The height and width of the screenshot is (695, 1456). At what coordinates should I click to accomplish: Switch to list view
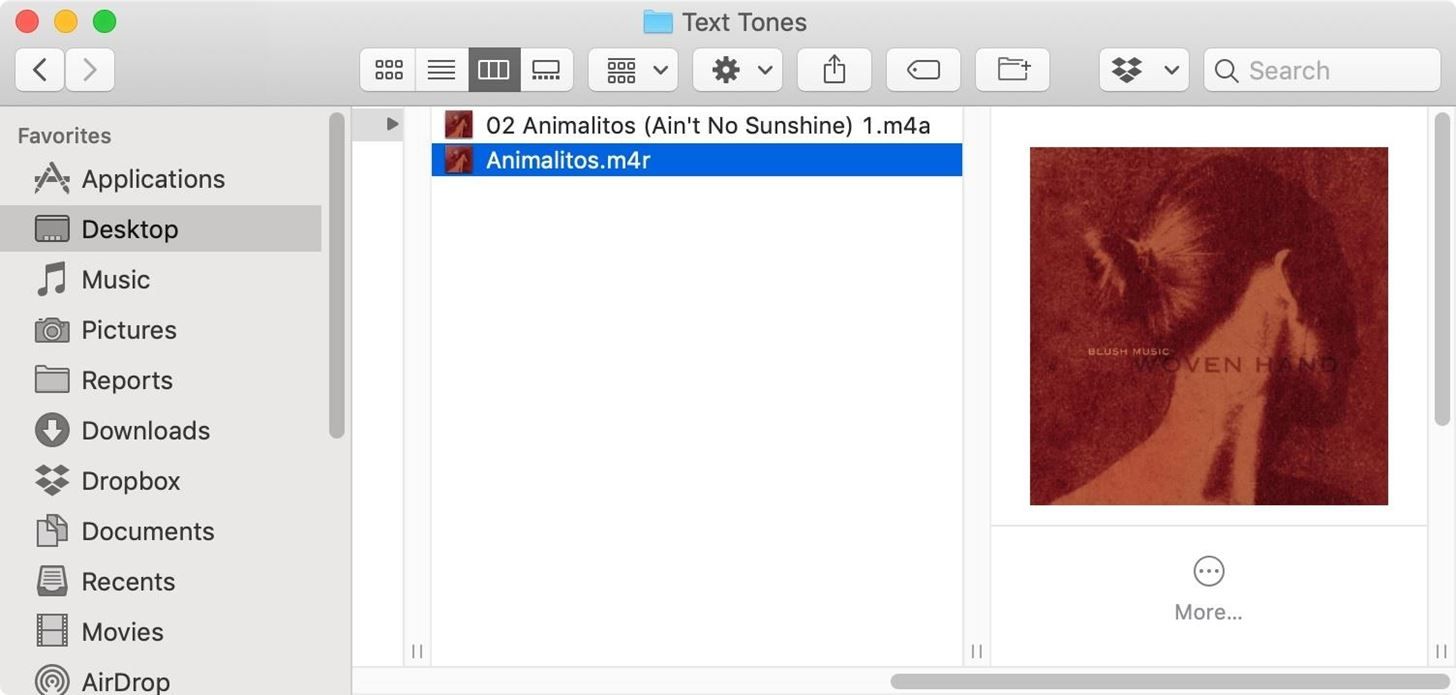click(x=441, y=69)
